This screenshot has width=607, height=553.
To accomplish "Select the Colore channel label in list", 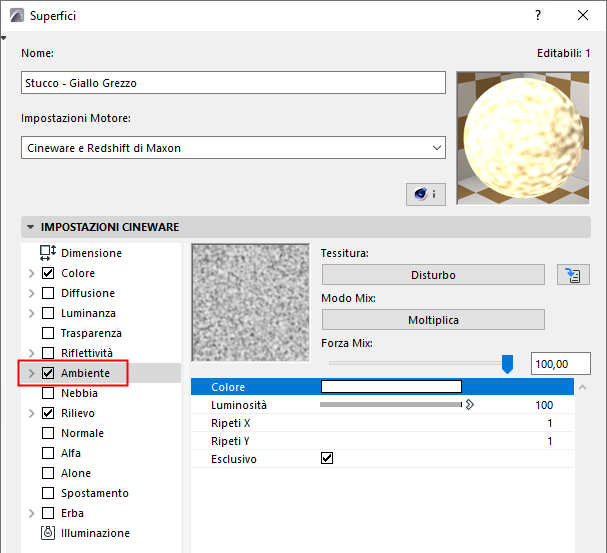I will coord(78,273).
